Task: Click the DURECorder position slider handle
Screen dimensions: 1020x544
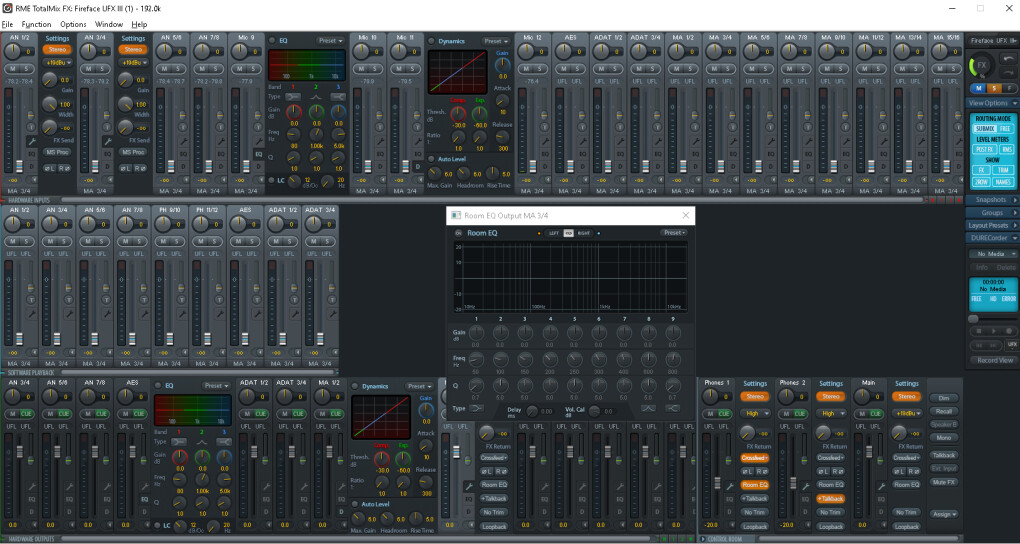Action: click(x=973, y=319)
